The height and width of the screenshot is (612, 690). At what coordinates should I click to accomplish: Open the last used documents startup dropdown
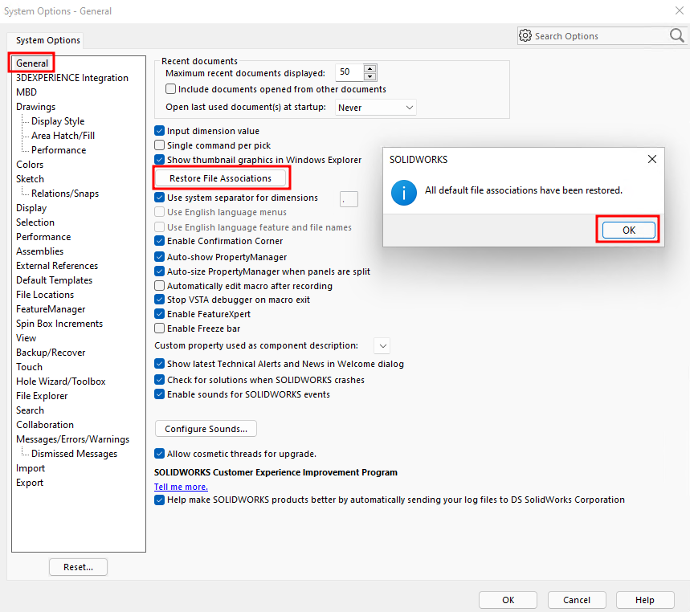pyautogui.click(x=376, y=107)
